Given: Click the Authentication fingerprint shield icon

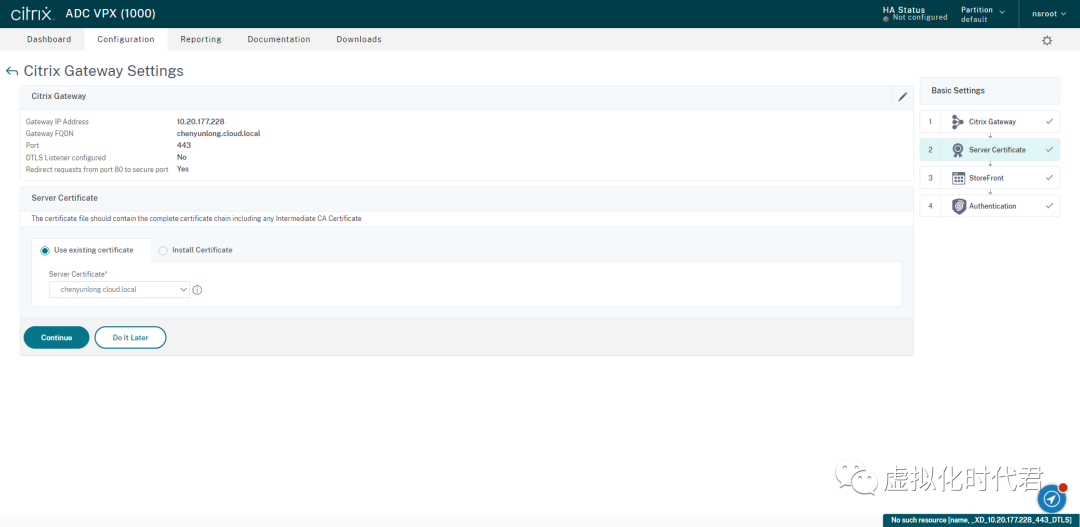Looking at the screenshot, I should (958, 206).
